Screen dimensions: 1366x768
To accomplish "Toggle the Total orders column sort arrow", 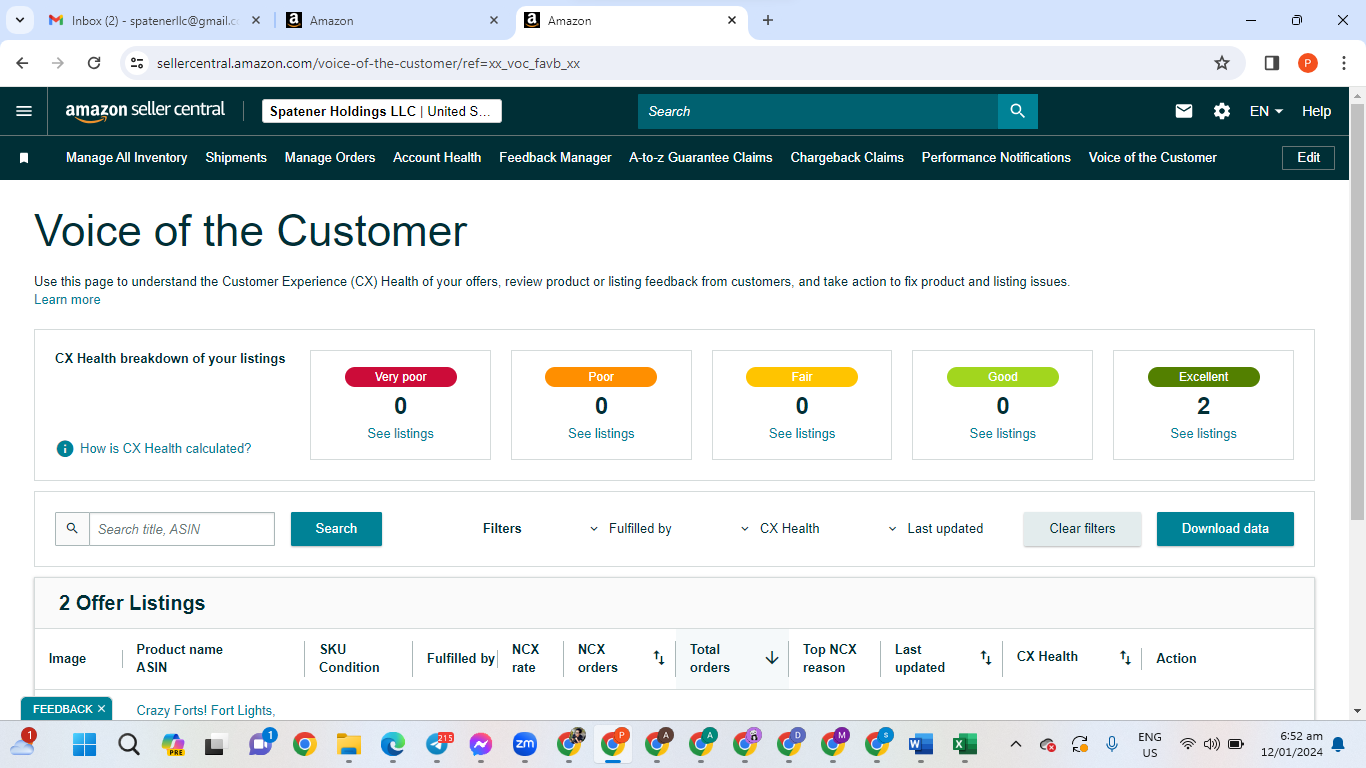I will pos(772,658).
